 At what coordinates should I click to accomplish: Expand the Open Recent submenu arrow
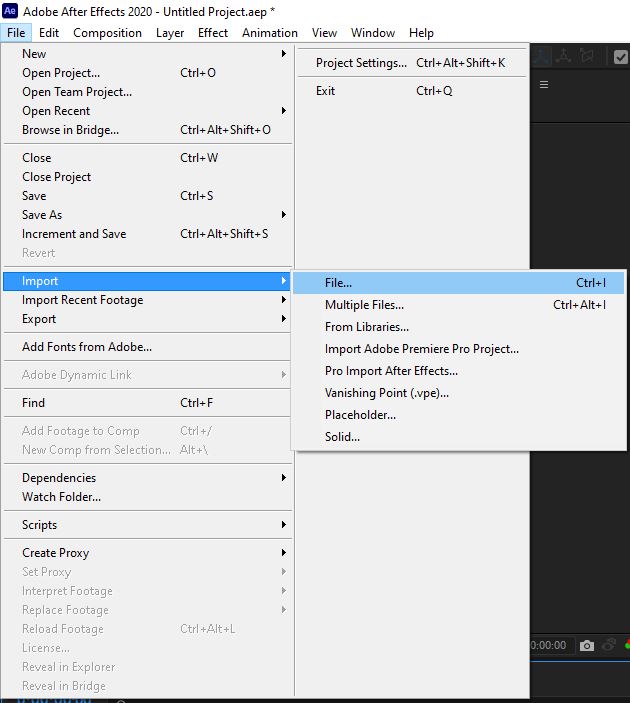pyautogui.click(x=283, y=111)
